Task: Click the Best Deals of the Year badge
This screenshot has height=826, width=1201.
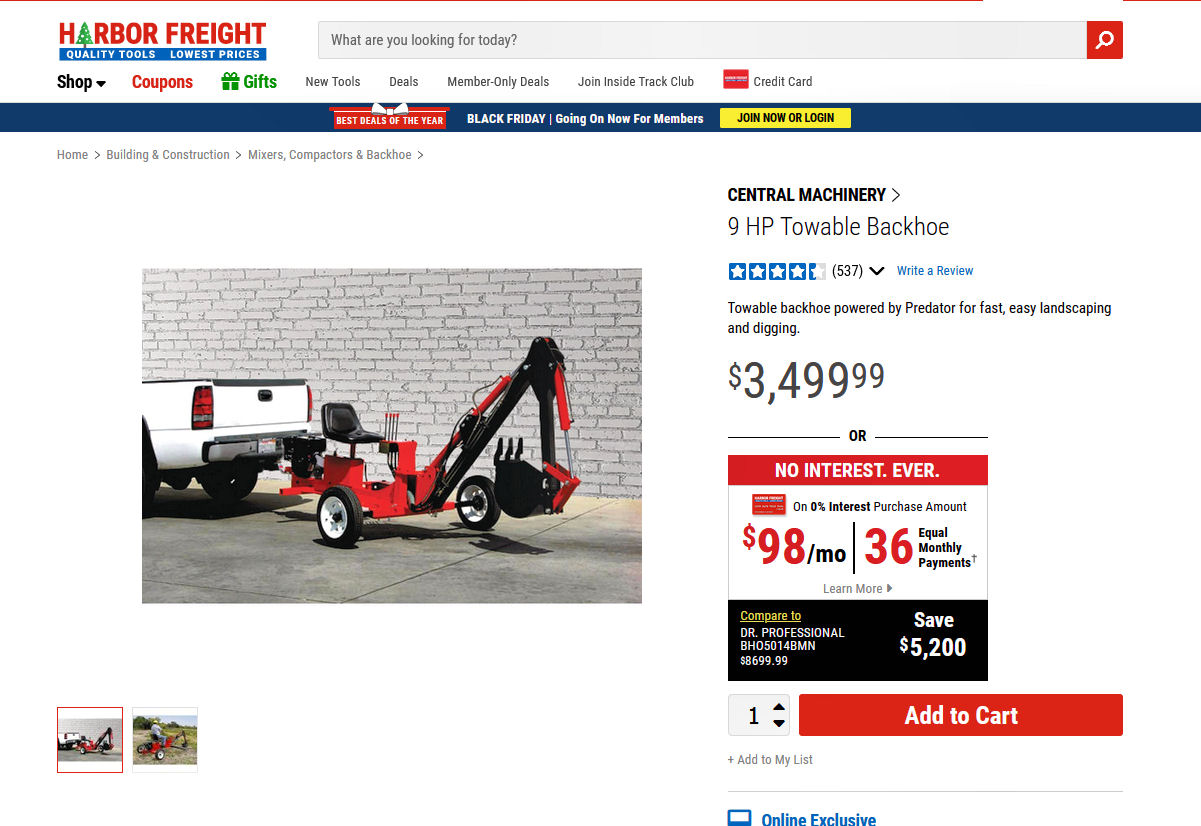Action: [x=390, y=117]
